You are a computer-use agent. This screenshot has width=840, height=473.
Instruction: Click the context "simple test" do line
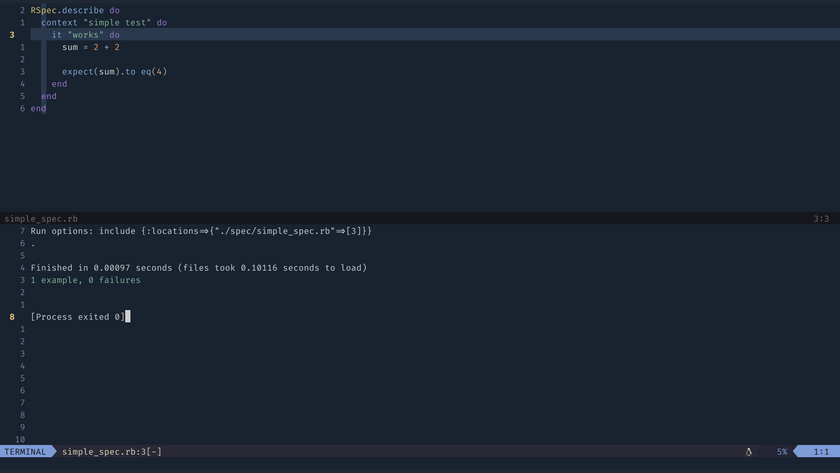coord(104,22)
